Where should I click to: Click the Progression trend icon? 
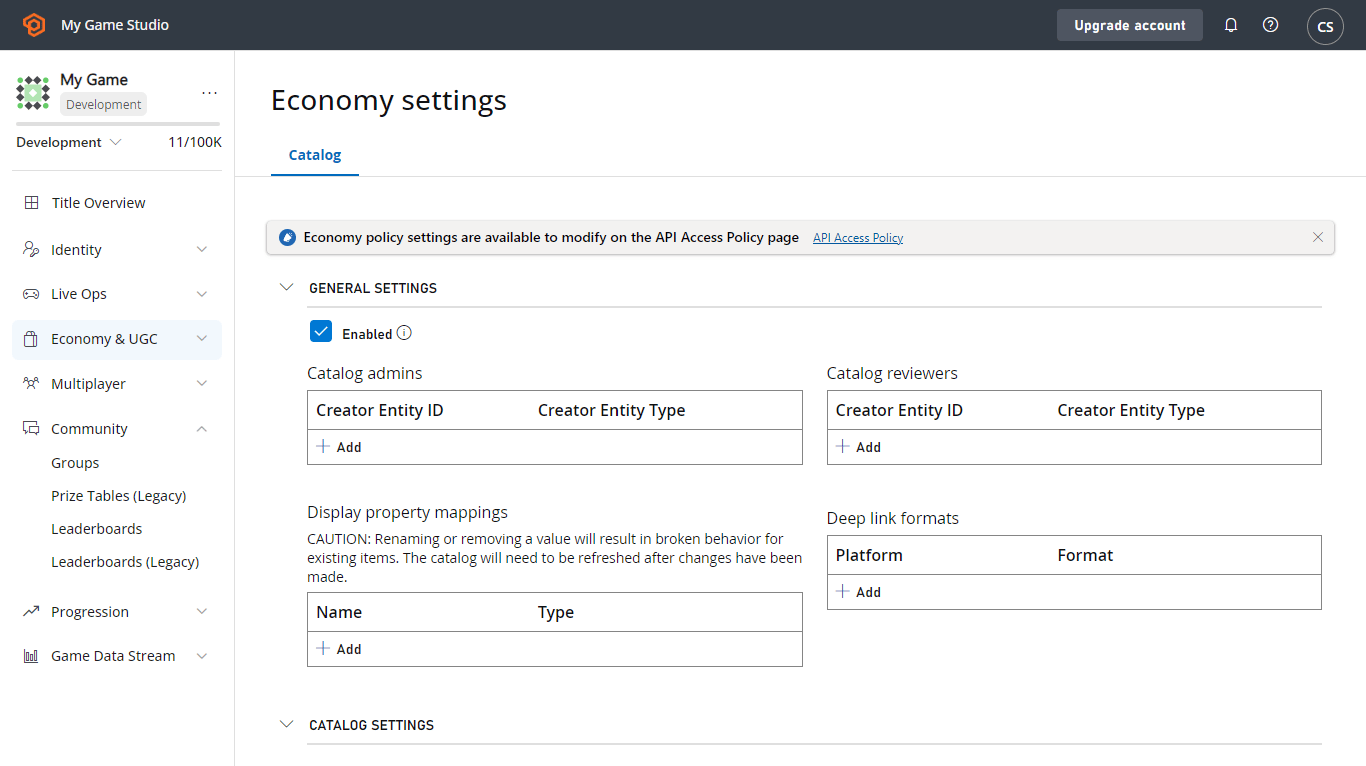(x=31, y=611)
